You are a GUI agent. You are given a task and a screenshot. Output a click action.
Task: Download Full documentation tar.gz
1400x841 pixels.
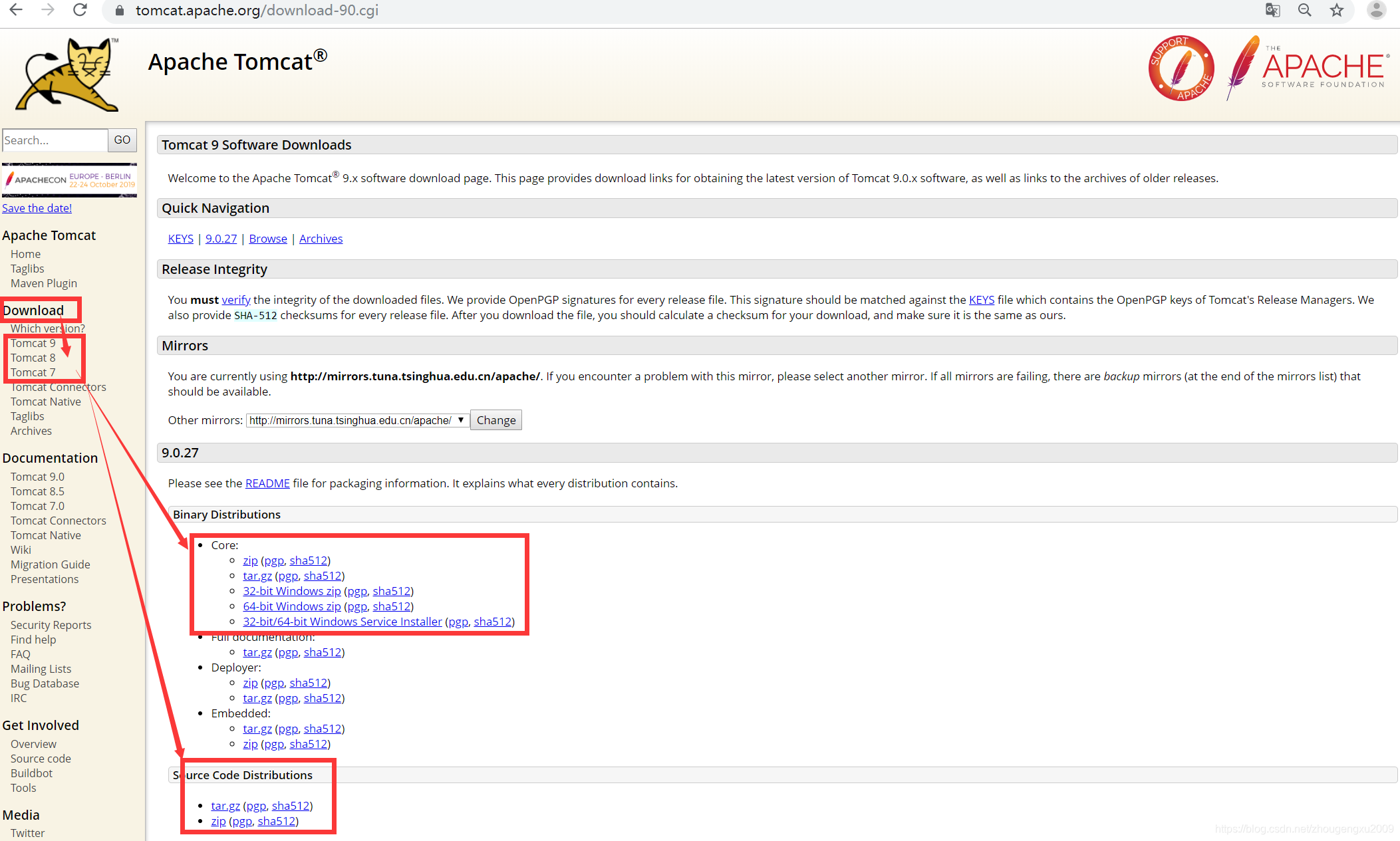pos(257,652)
